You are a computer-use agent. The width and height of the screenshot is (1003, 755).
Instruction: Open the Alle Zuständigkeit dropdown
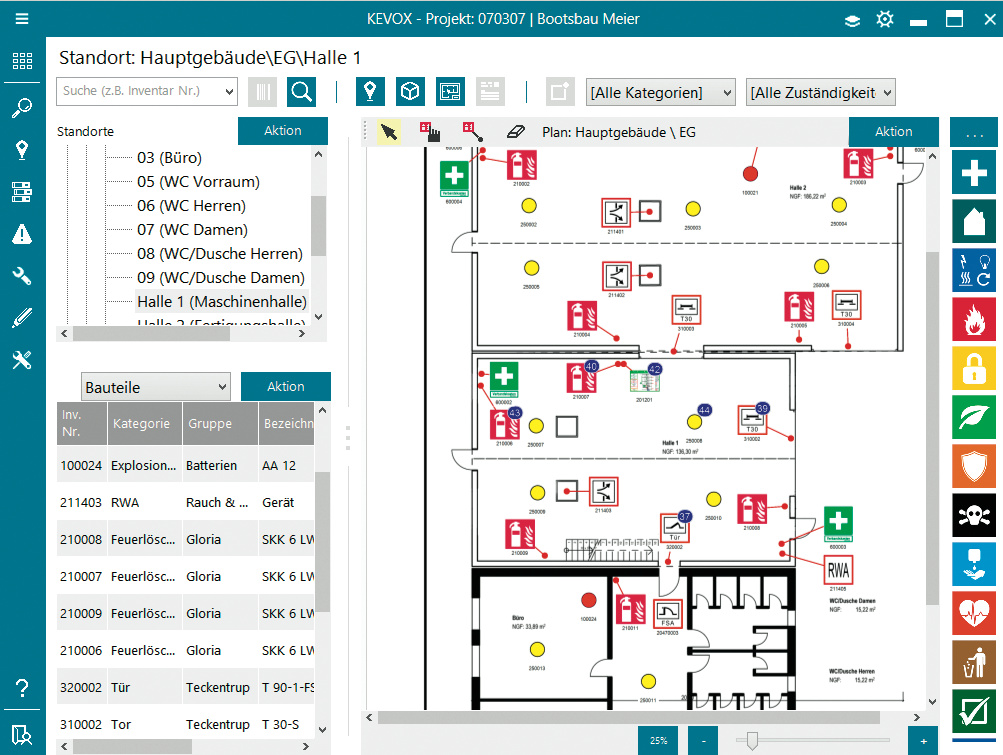tap(821, 92)
